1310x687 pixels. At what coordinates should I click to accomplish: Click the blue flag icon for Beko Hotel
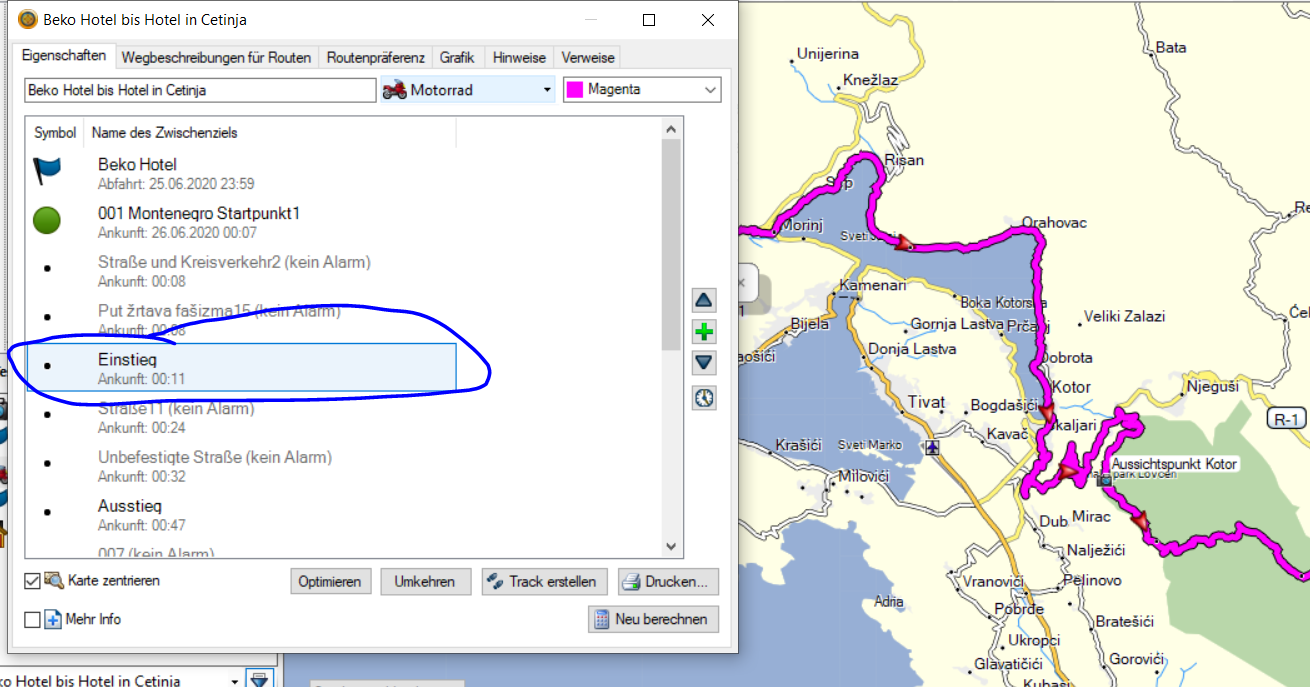[47, 171]
